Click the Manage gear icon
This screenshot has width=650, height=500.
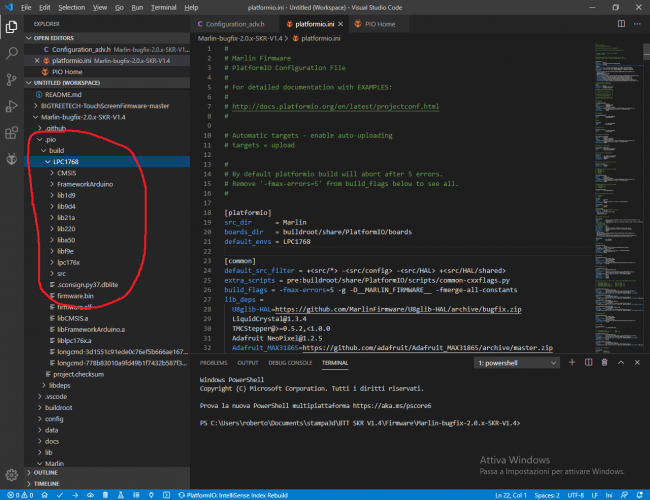(x=11, y=473)
